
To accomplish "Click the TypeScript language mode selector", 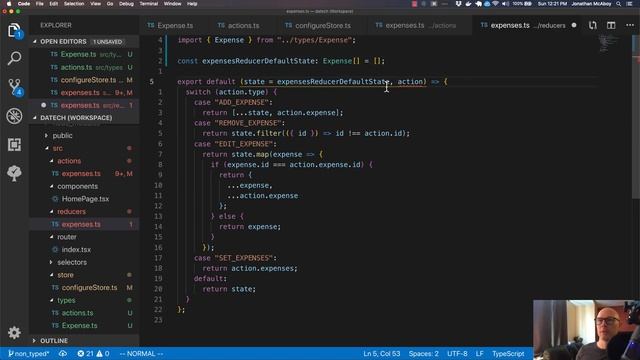I will (508, 353).
